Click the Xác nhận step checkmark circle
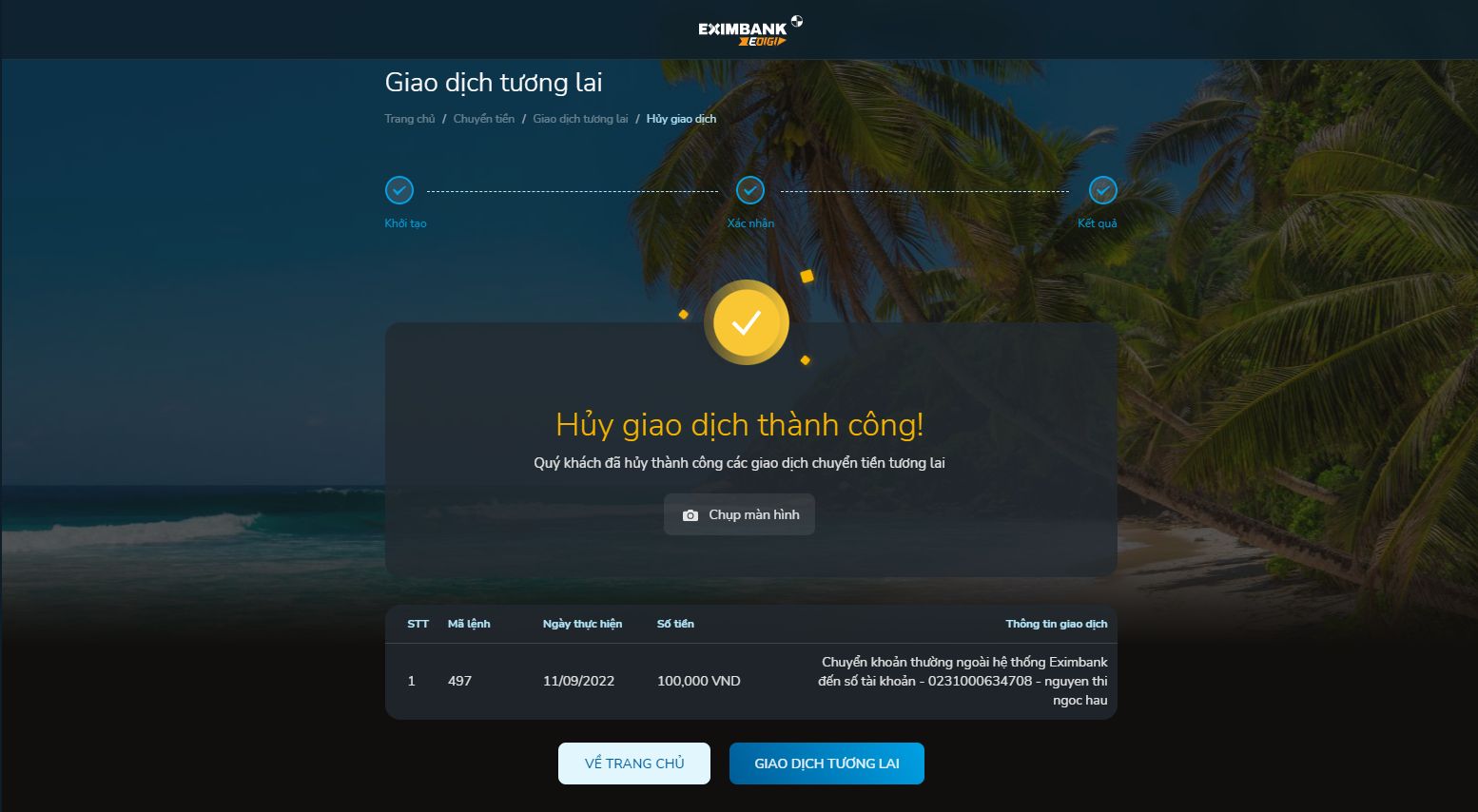Image resolution: width=1478 pixels, height=812 pixels. [x=750, y=190]
